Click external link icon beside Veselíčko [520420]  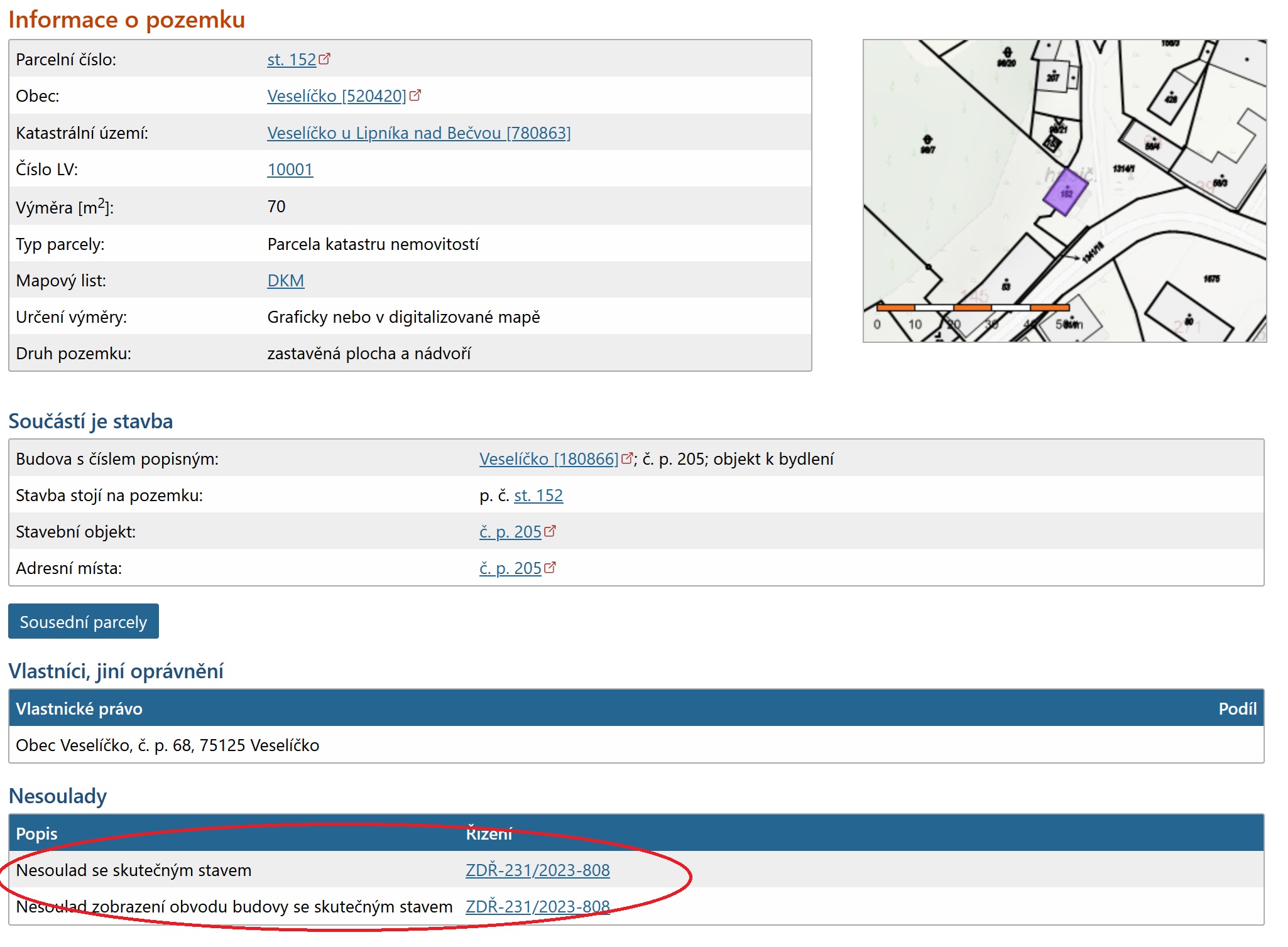(415, 95)
